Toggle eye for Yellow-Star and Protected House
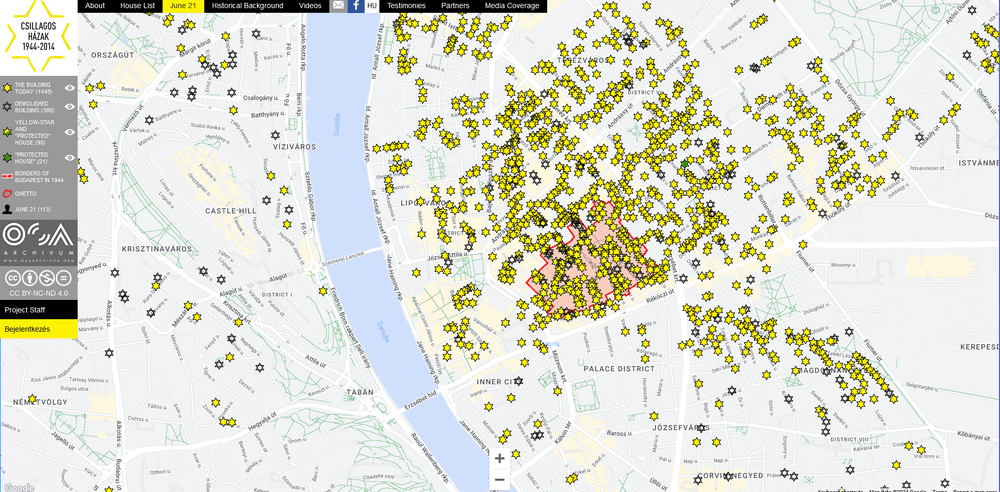 (70, 132)
